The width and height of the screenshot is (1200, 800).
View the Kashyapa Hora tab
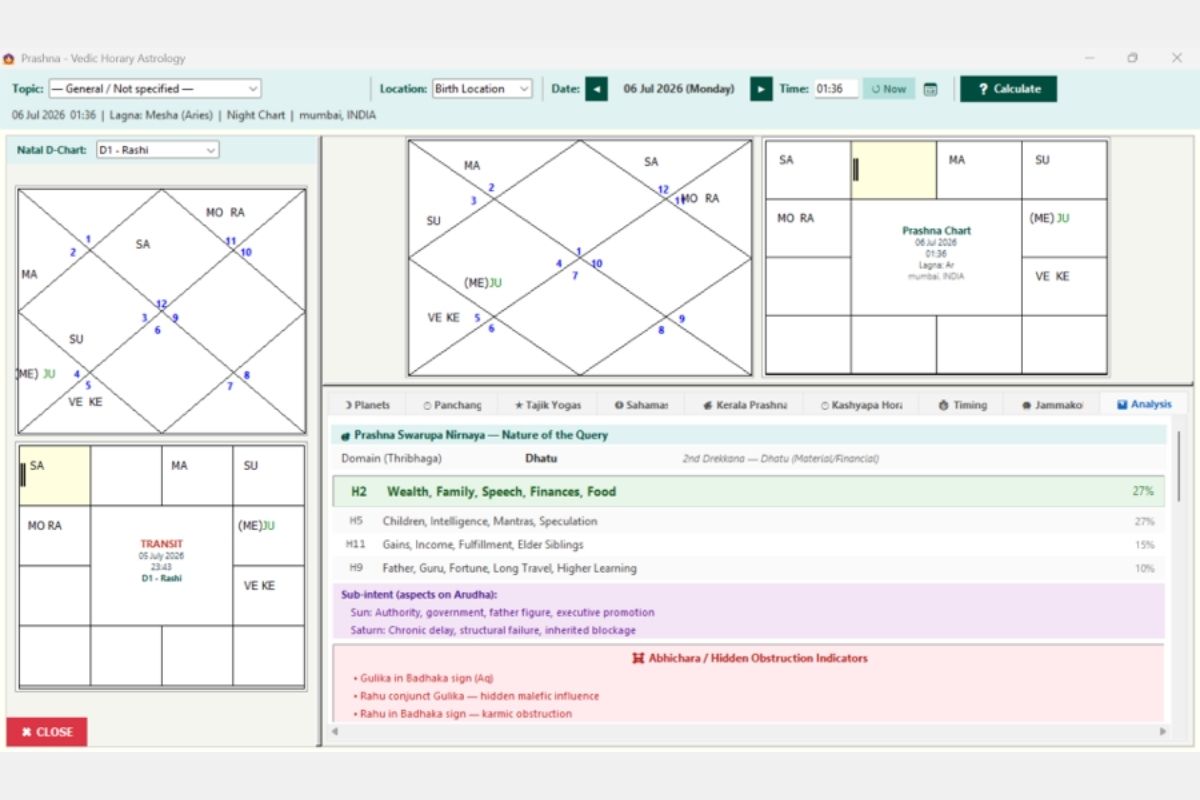tap(861, 405)
